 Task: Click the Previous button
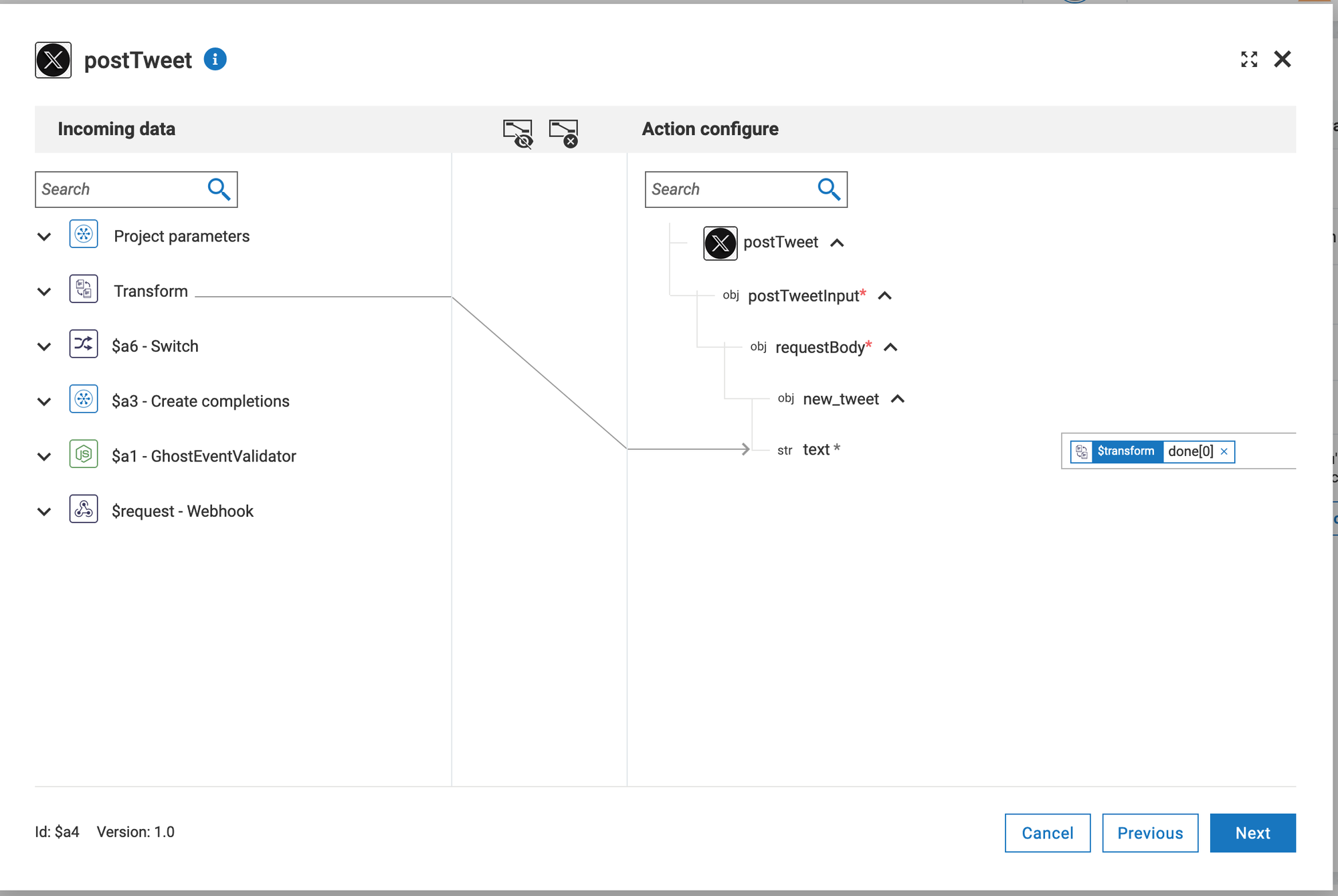(x=1149, y=833)
